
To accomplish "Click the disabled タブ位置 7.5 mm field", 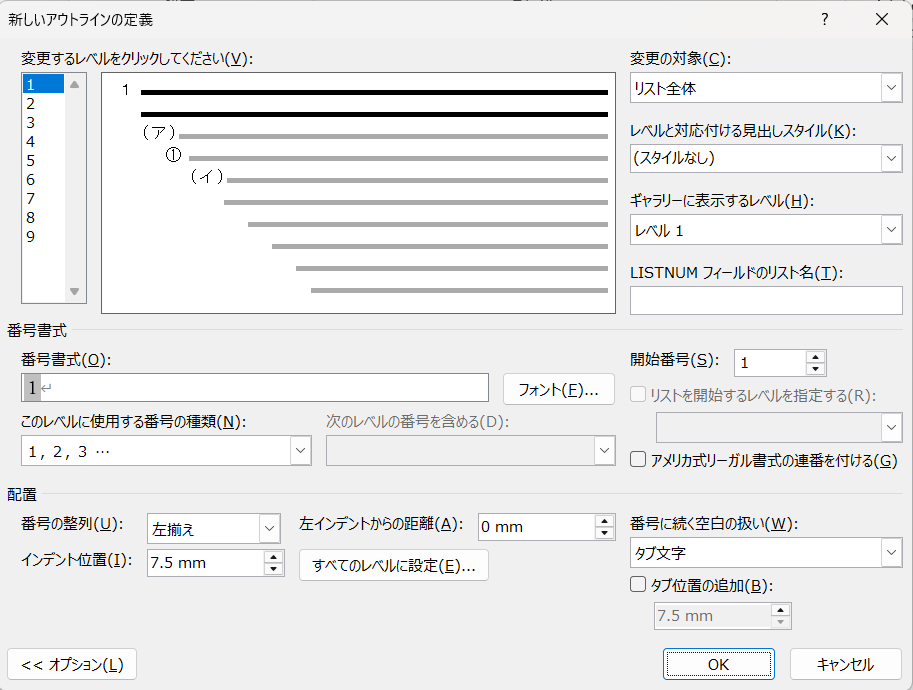I will 713,616.
